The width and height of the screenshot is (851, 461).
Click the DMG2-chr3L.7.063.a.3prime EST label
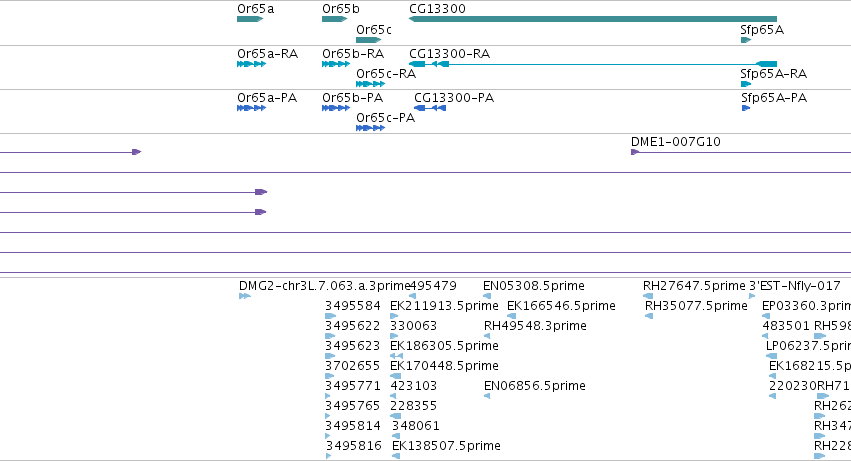click(x=324, y=286)
